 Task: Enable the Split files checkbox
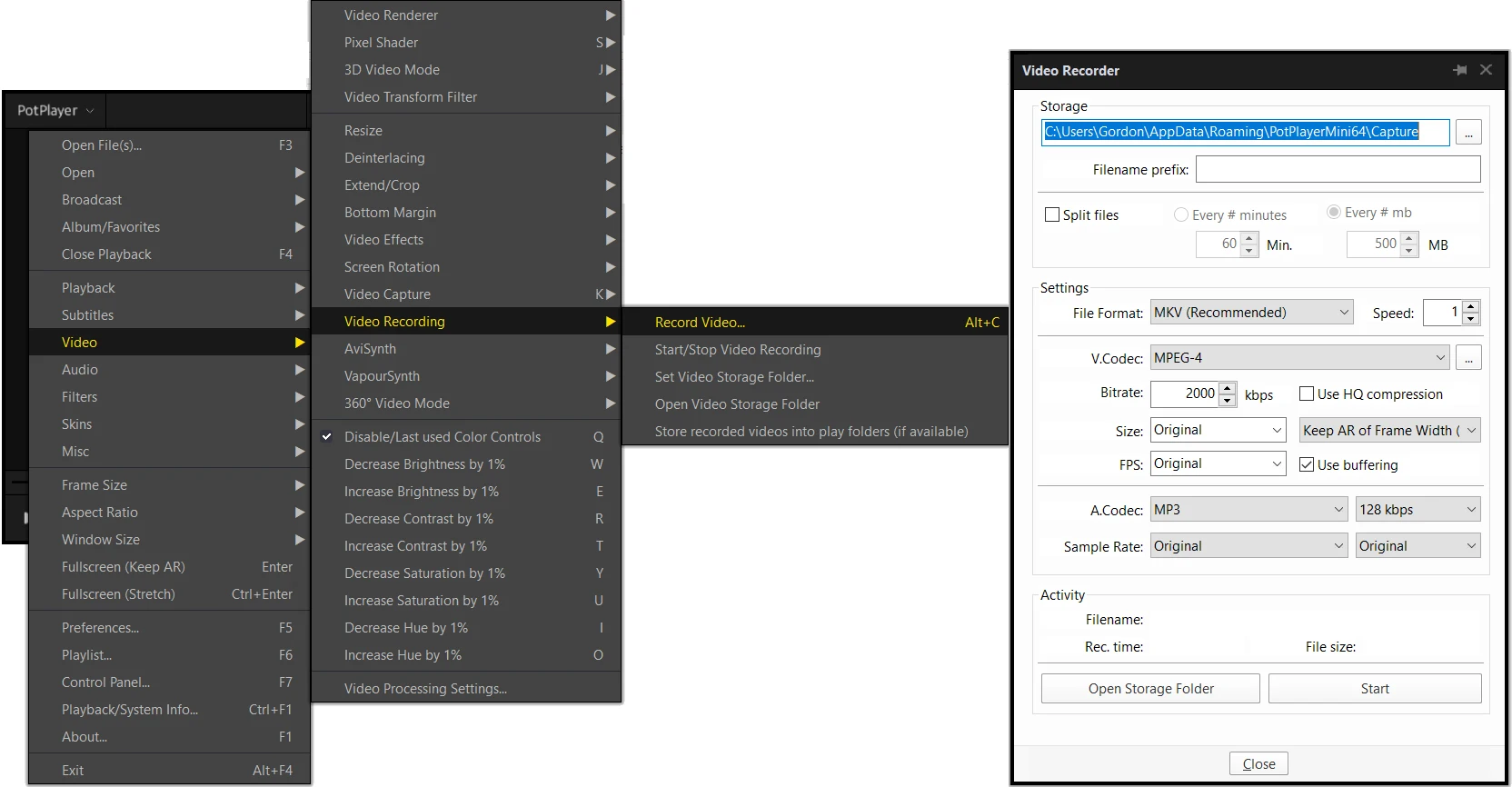click(1052, 215)
